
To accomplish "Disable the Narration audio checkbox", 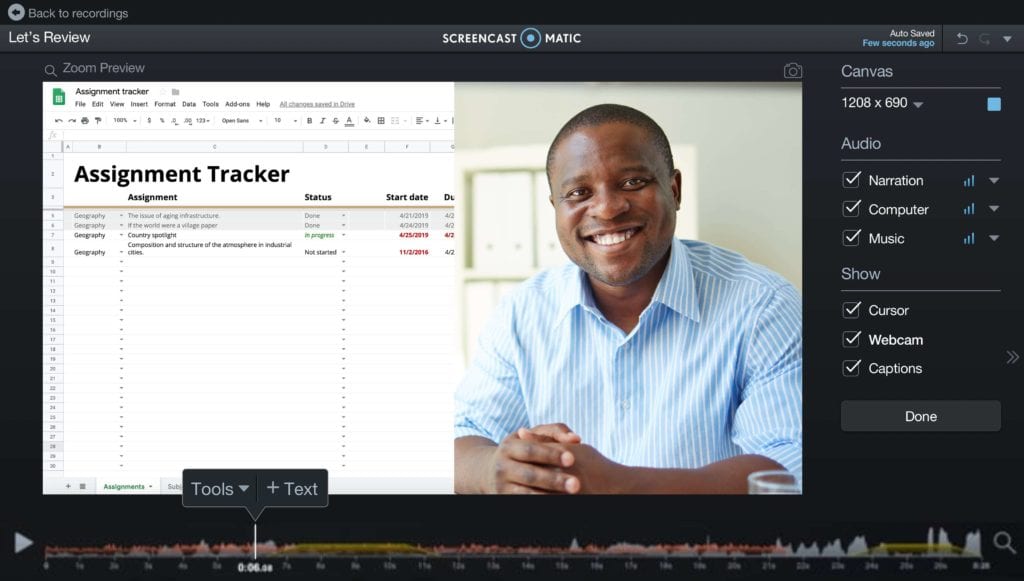I will point(853,180).
